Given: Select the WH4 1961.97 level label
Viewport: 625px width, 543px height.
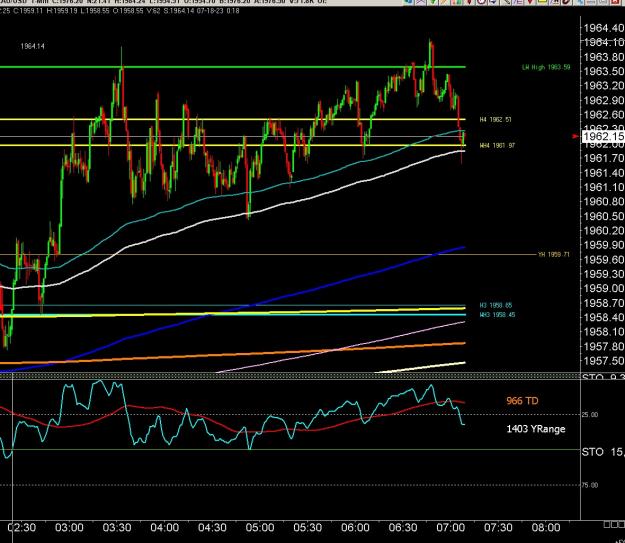Looking at the screenshot, I should pyautogui.click(x=497, y=146).
